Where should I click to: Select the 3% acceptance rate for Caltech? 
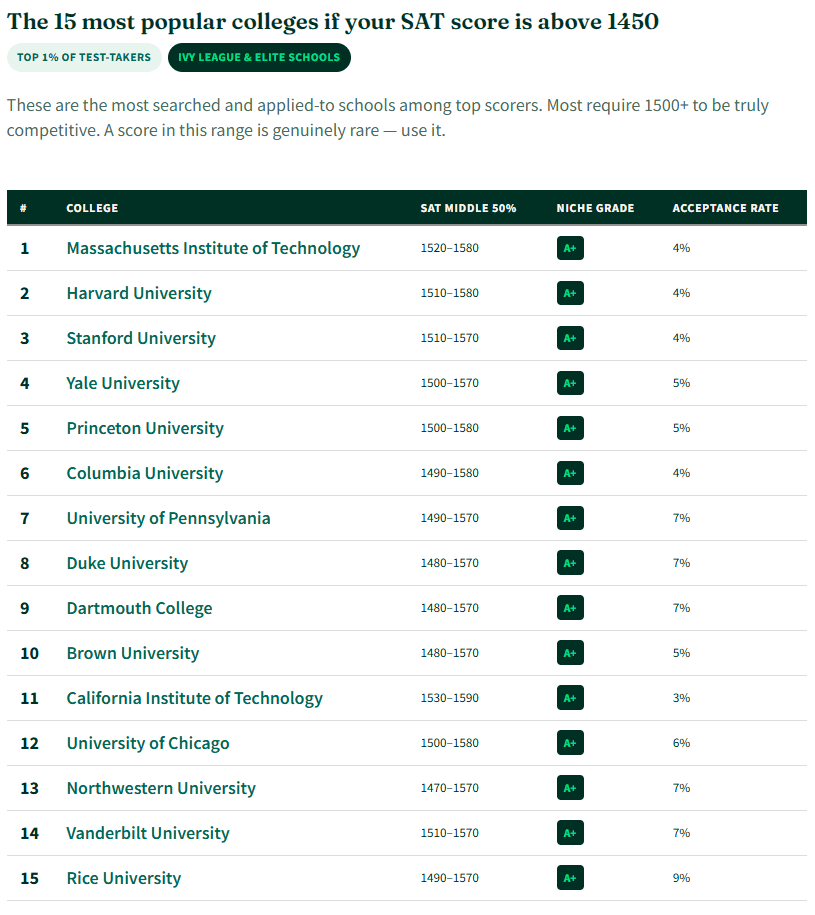681,699
